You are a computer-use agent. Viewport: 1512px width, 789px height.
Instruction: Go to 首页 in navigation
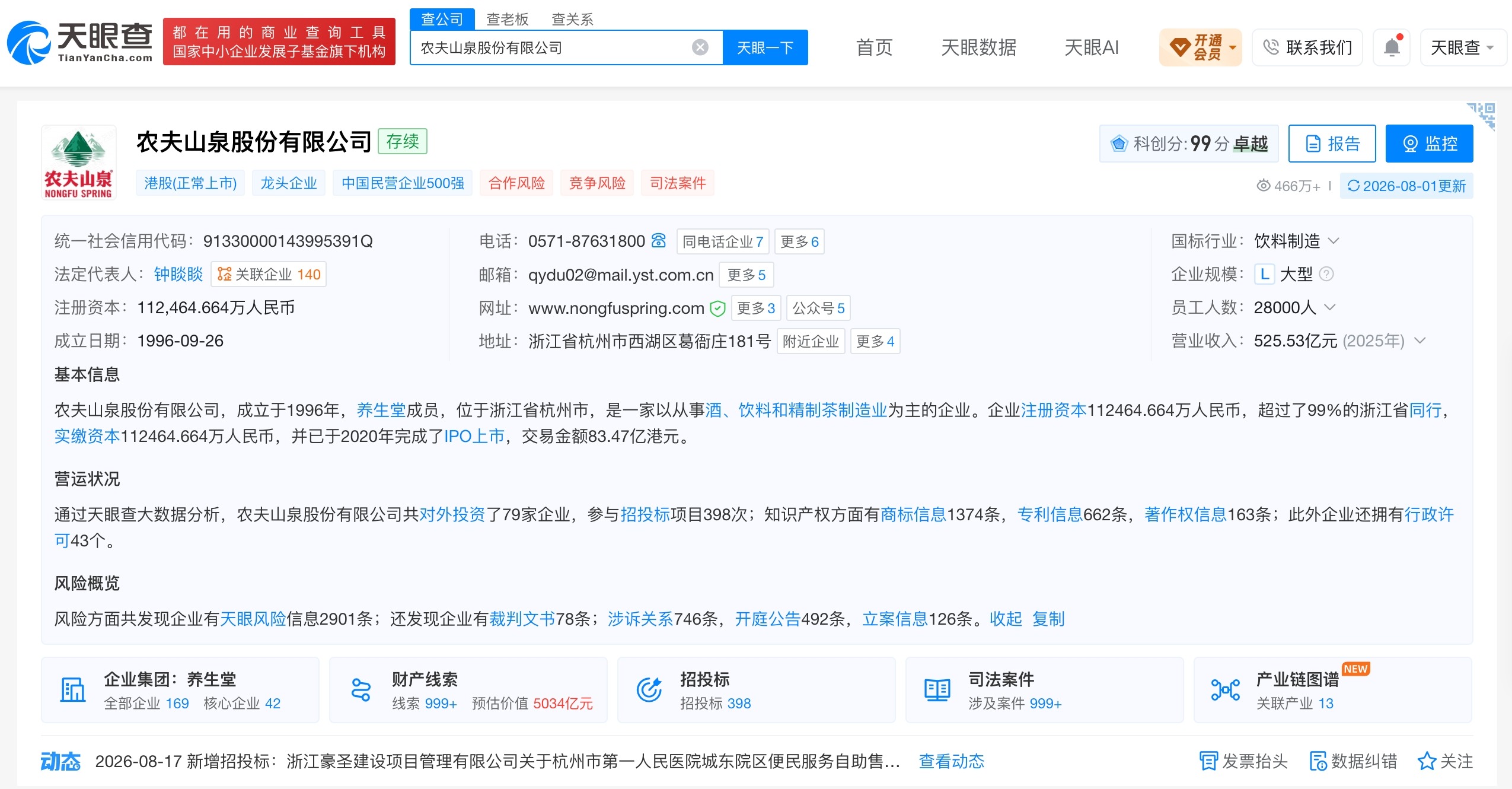point(875,47)
